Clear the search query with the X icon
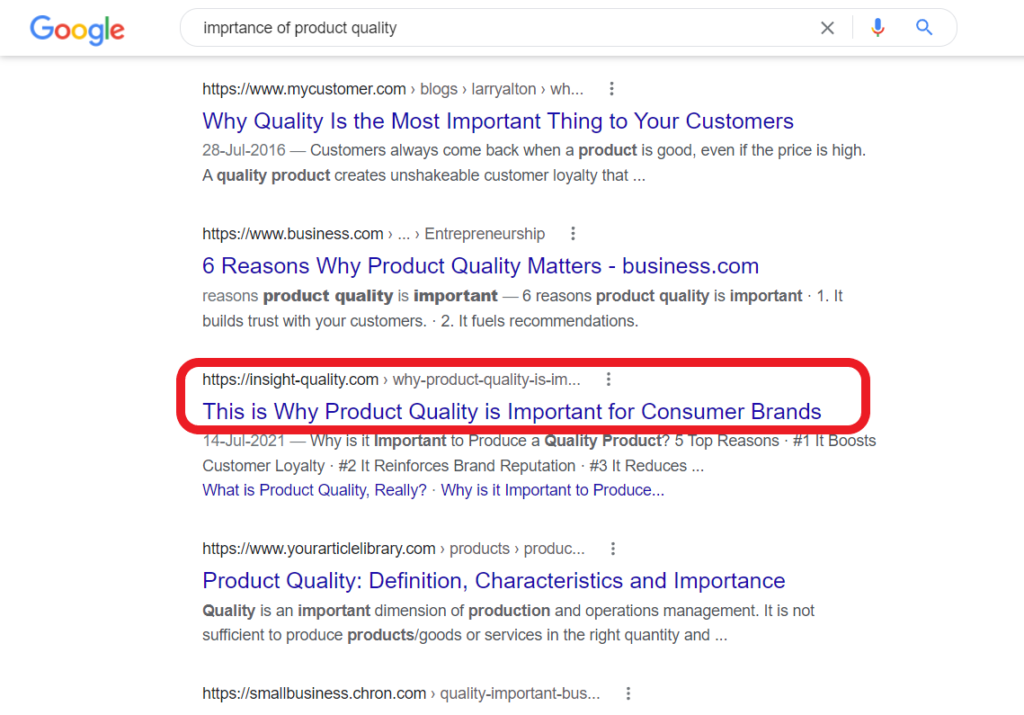 pos(827,27)
